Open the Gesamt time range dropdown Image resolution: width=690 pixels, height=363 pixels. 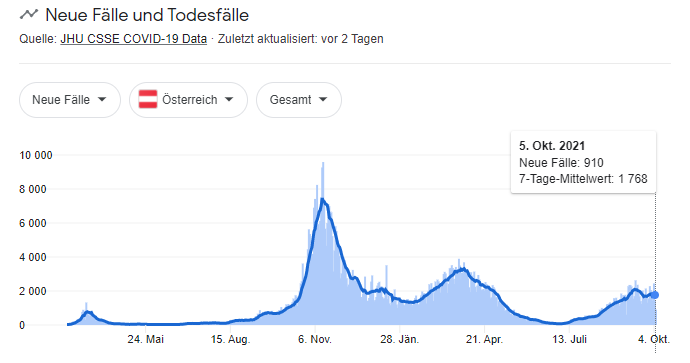click(x=299, y=100)
